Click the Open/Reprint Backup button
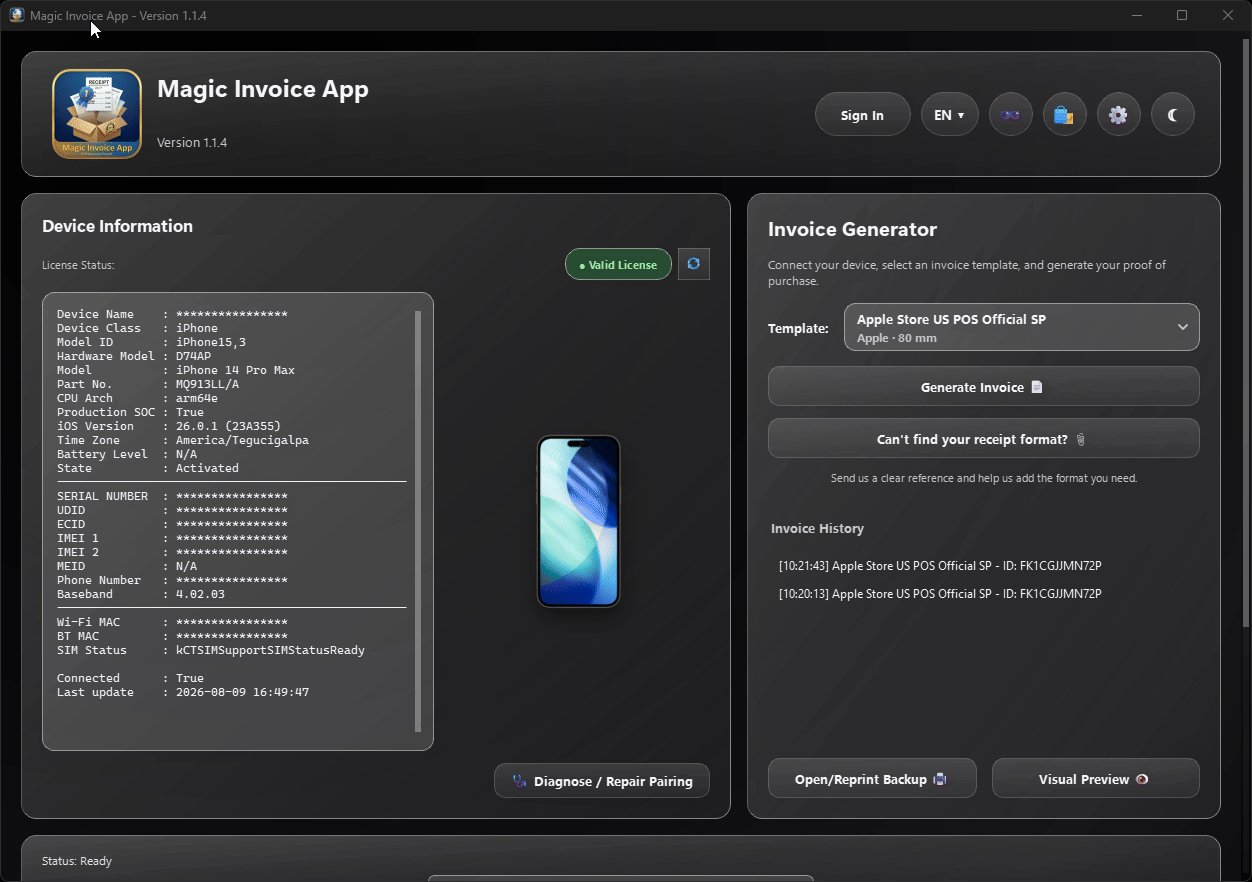Screen dimensions: 1252x882 (x=872, y=779)
